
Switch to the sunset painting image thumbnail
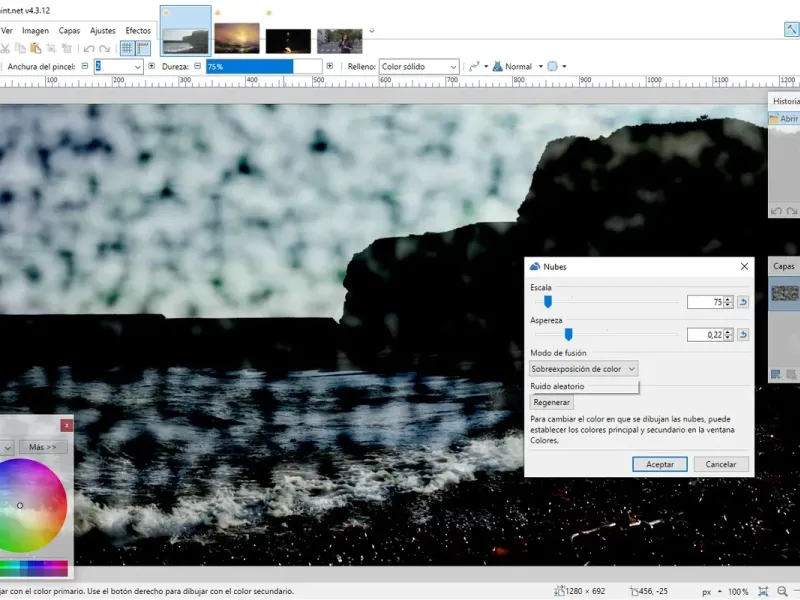[237, 38]
